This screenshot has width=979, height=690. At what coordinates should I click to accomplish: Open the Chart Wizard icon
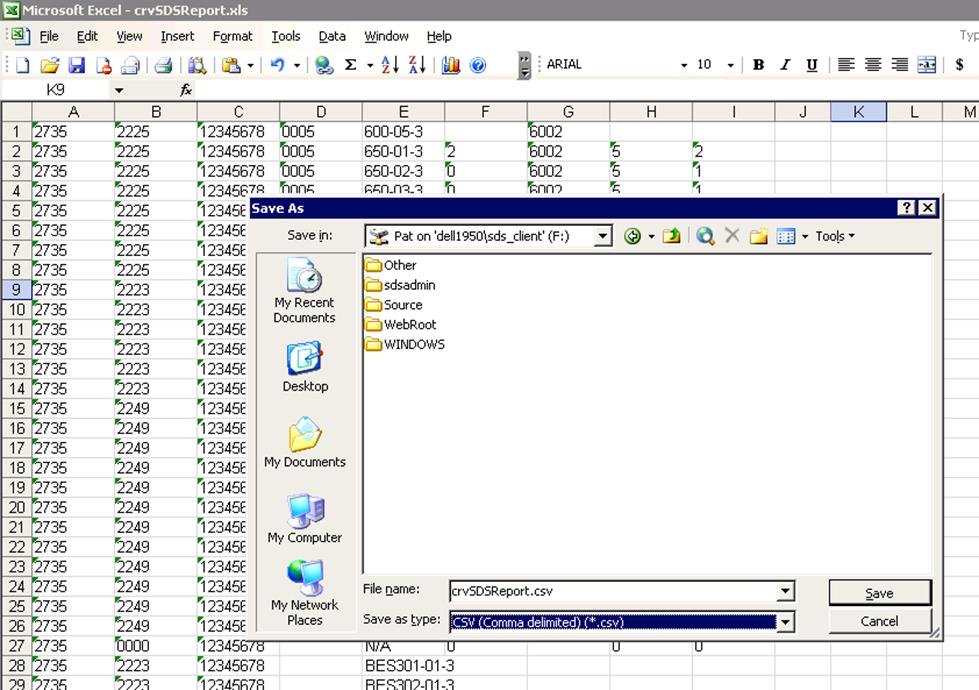449,64
